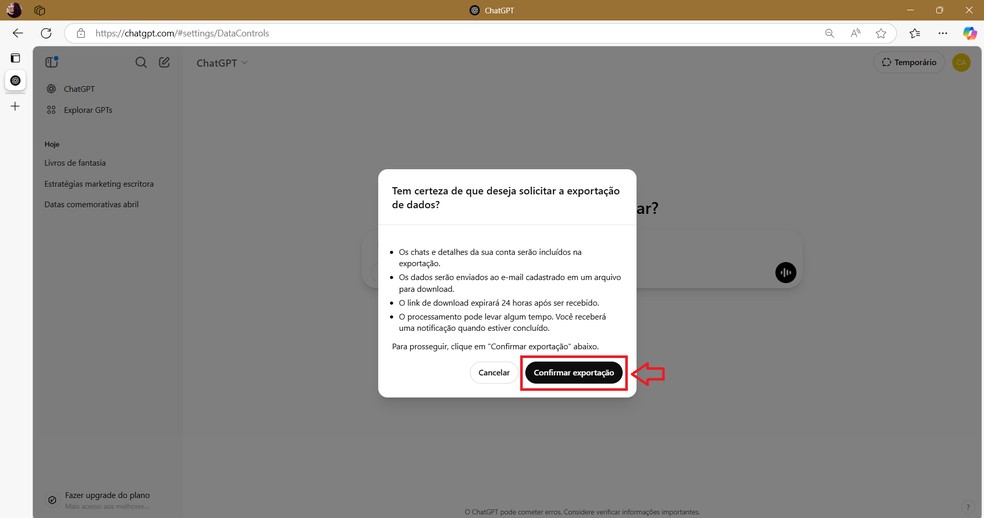Confirm the data export
The height and width of the screenshot is (518, 984).
(x=574, y=372)
